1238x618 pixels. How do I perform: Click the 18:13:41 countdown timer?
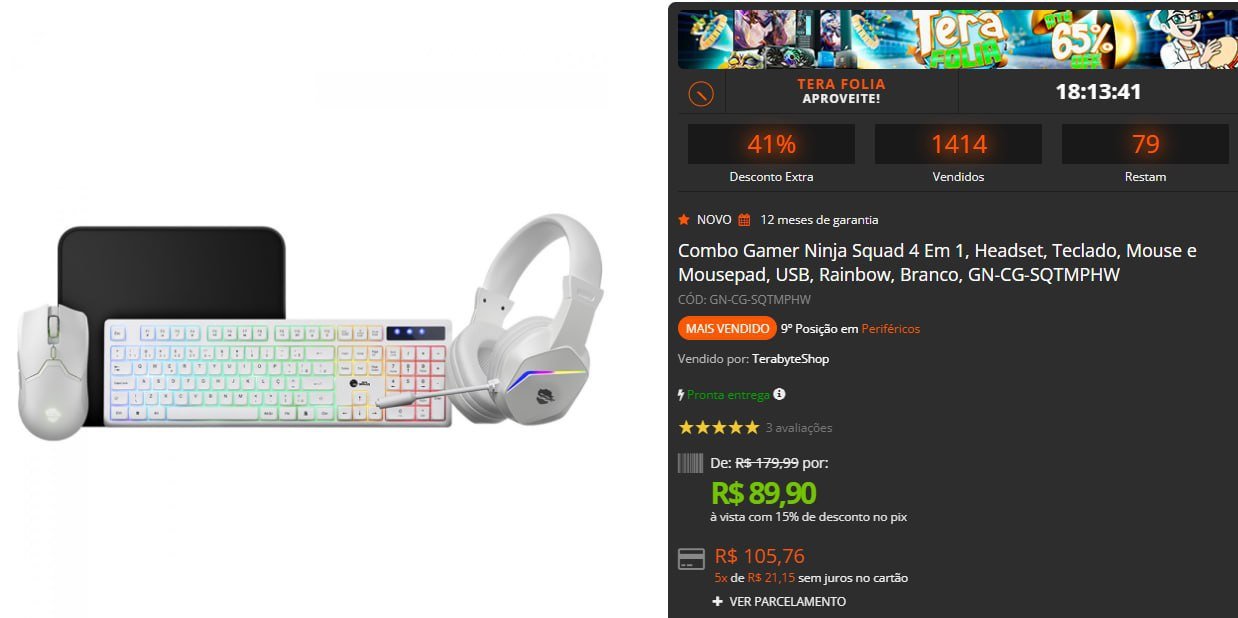coord(1099,90)
